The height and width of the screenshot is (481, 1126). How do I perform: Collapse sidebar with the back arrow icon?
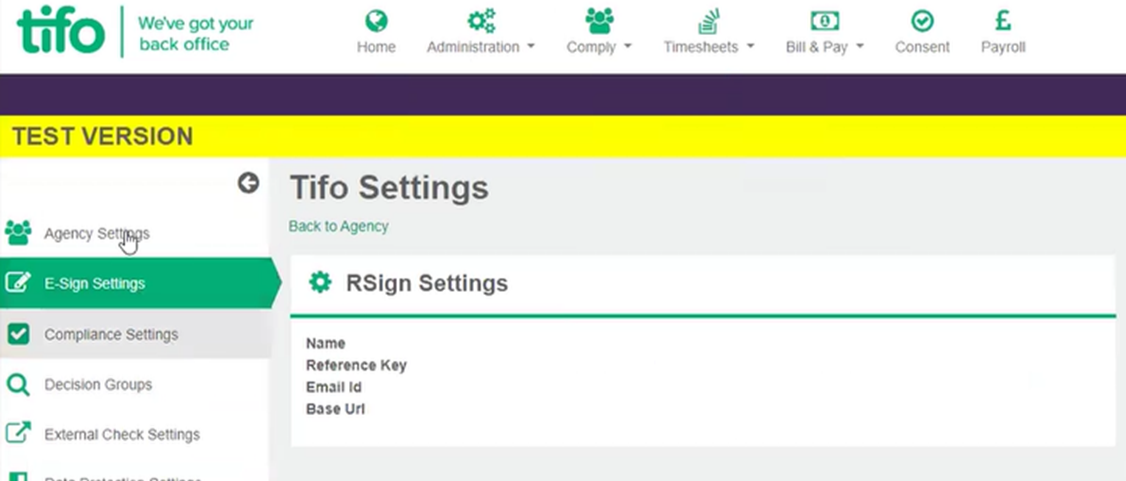click(x=248, y=183)
